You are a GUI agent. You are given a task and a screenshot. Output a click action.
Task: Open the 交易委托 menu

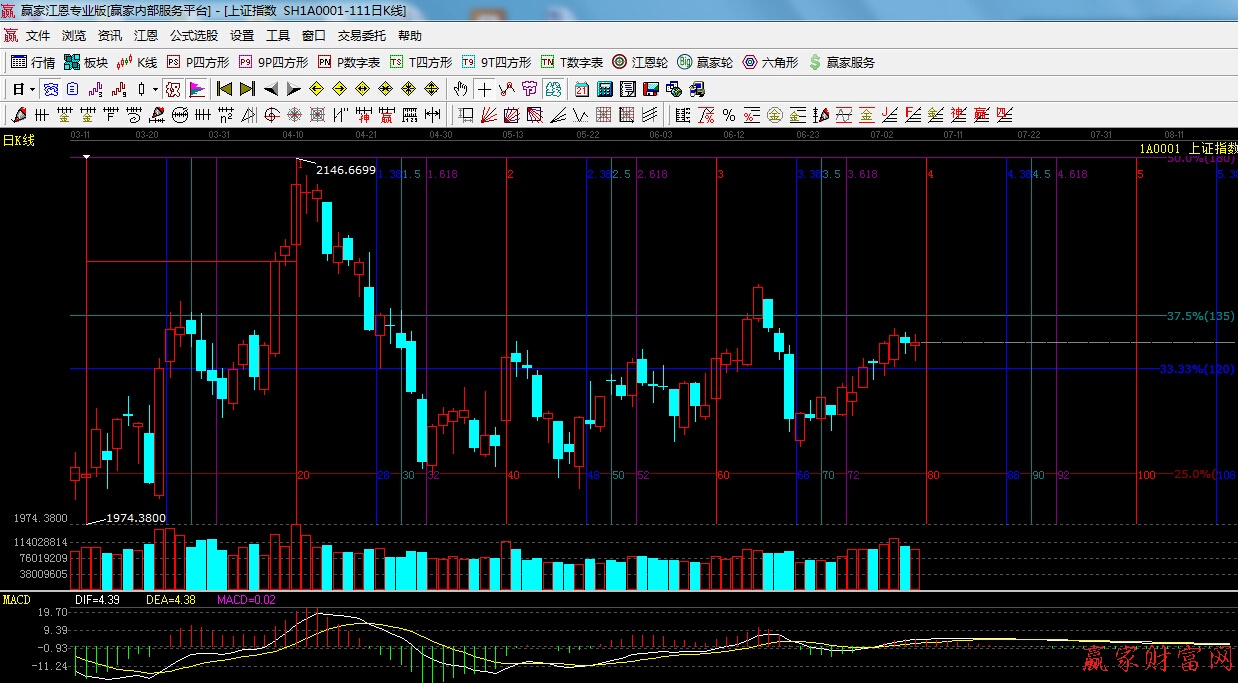(x=361, y=35)
